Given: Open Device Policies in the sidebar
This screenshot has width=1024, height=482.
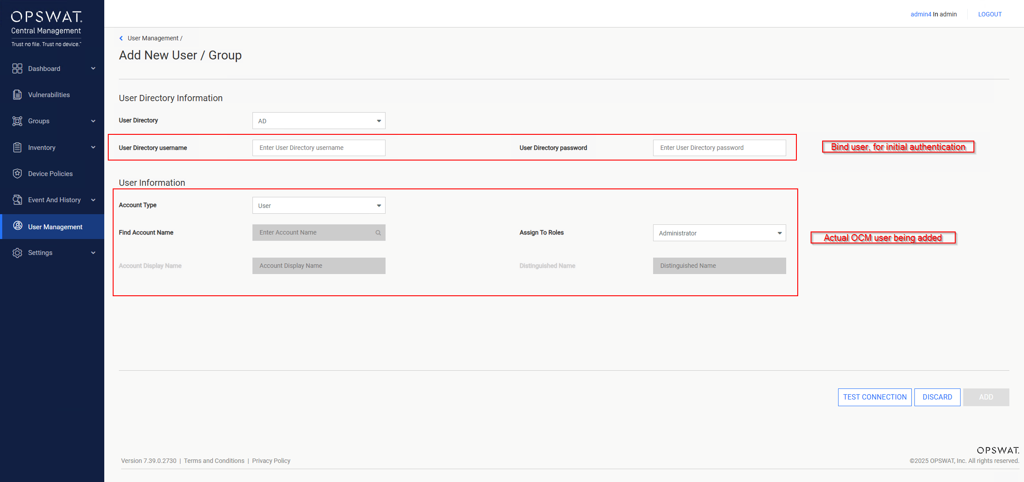Looking at the screenshot, I should [x=52, y=174].
